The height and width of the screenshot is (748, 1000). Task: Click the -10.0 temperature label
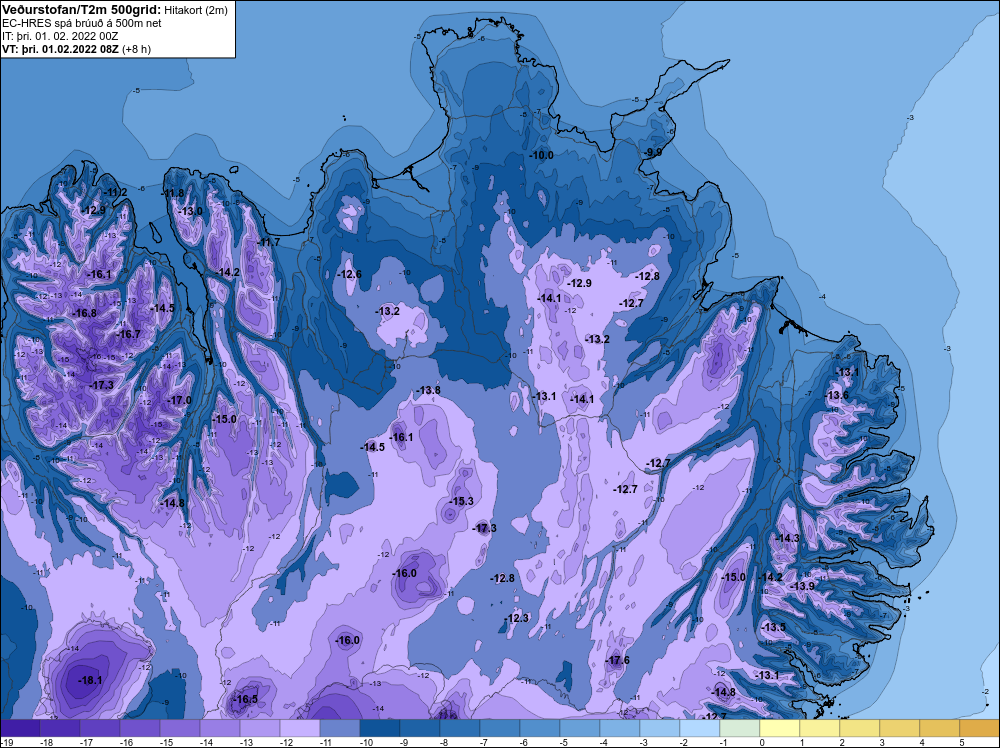(541, 155)
